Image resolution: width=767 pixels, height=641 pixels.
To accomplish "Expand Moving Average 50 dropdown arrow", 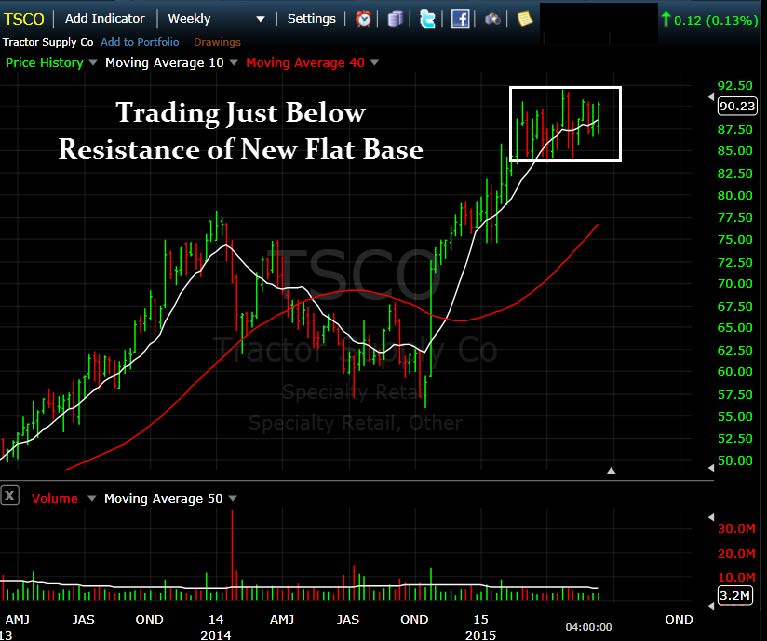I will pos(233,498).
